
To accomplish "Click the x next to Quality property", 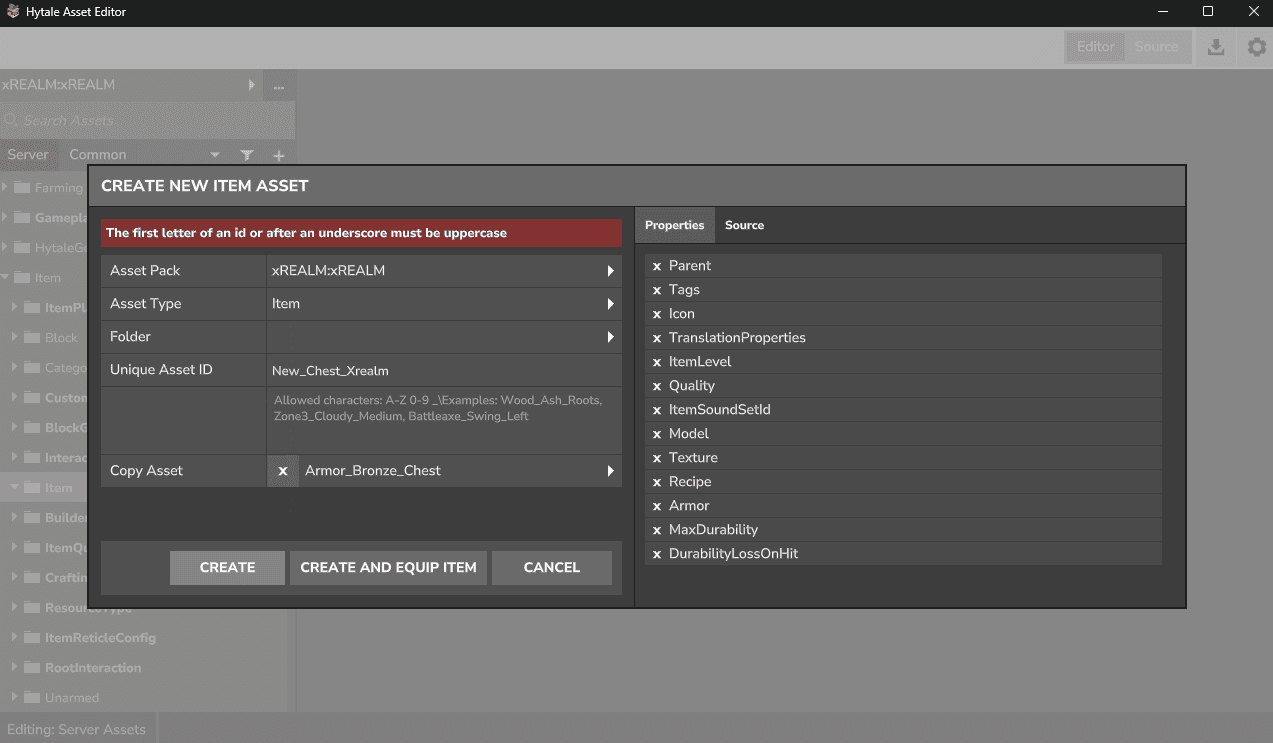I will click(657, 386).
